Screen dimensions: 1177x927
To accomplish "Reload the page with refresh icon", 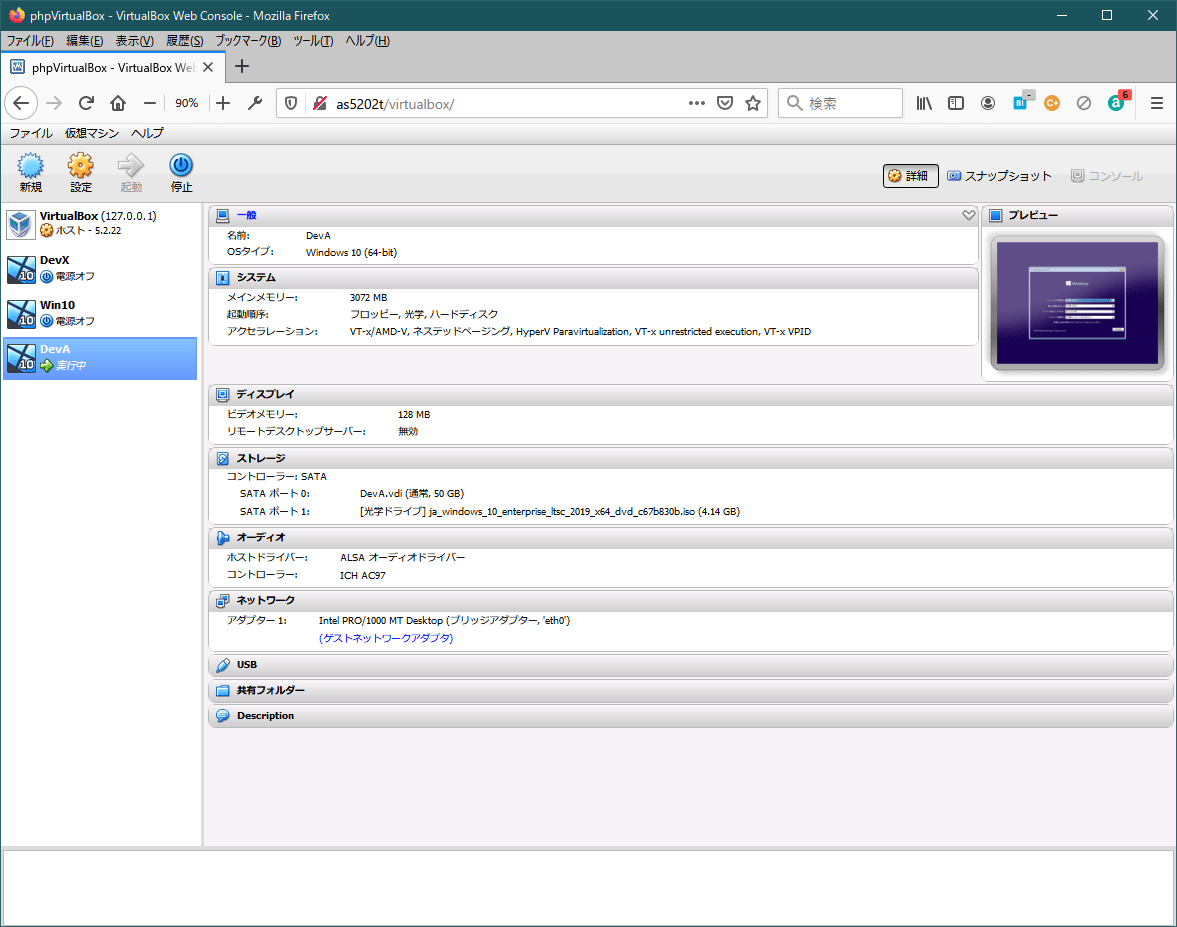I will tap(86, 104).
